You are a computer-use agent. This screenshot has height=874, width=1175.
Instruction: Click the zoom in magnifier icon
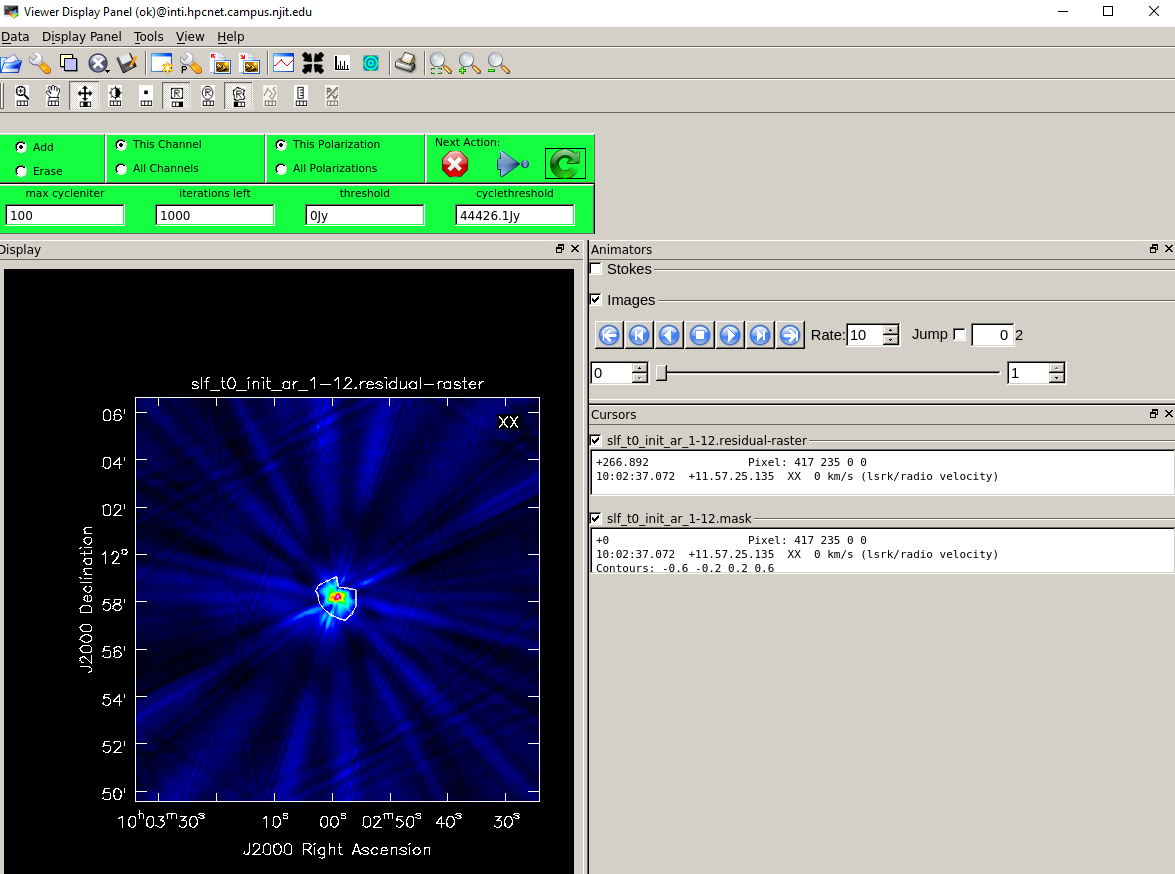coord(469,64)
